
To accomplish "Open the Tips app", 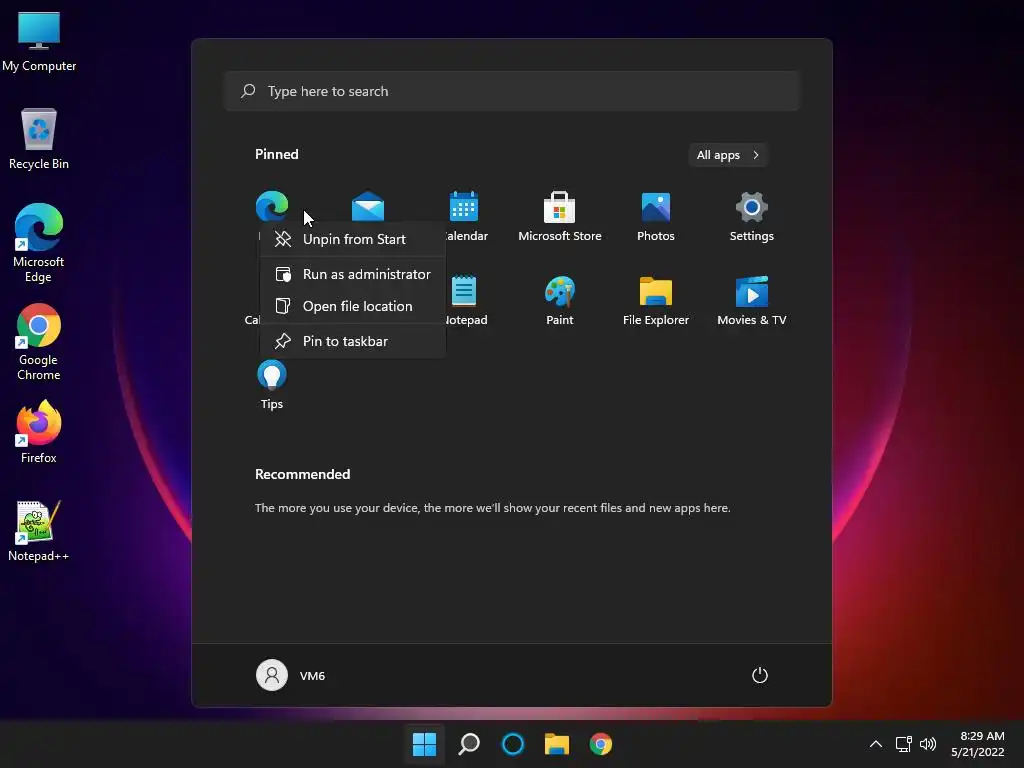I will (272, 385).
